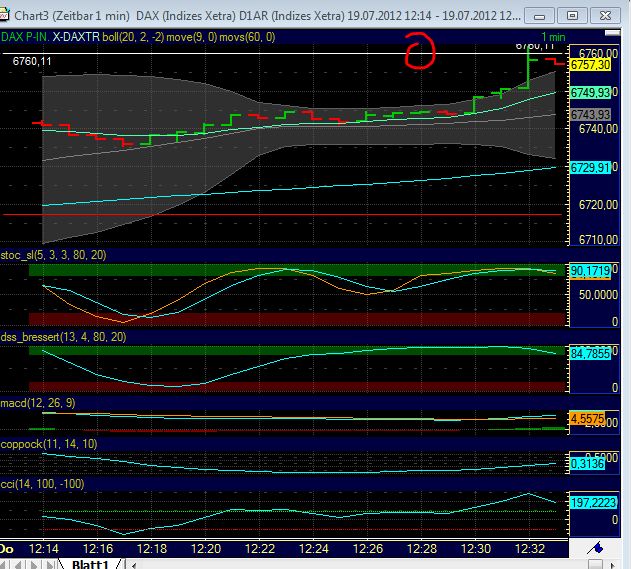Viewport: 631px width, 569px height.
Task: Click the cyan 6729,91 price tag
Action: [x=590, y=167]
